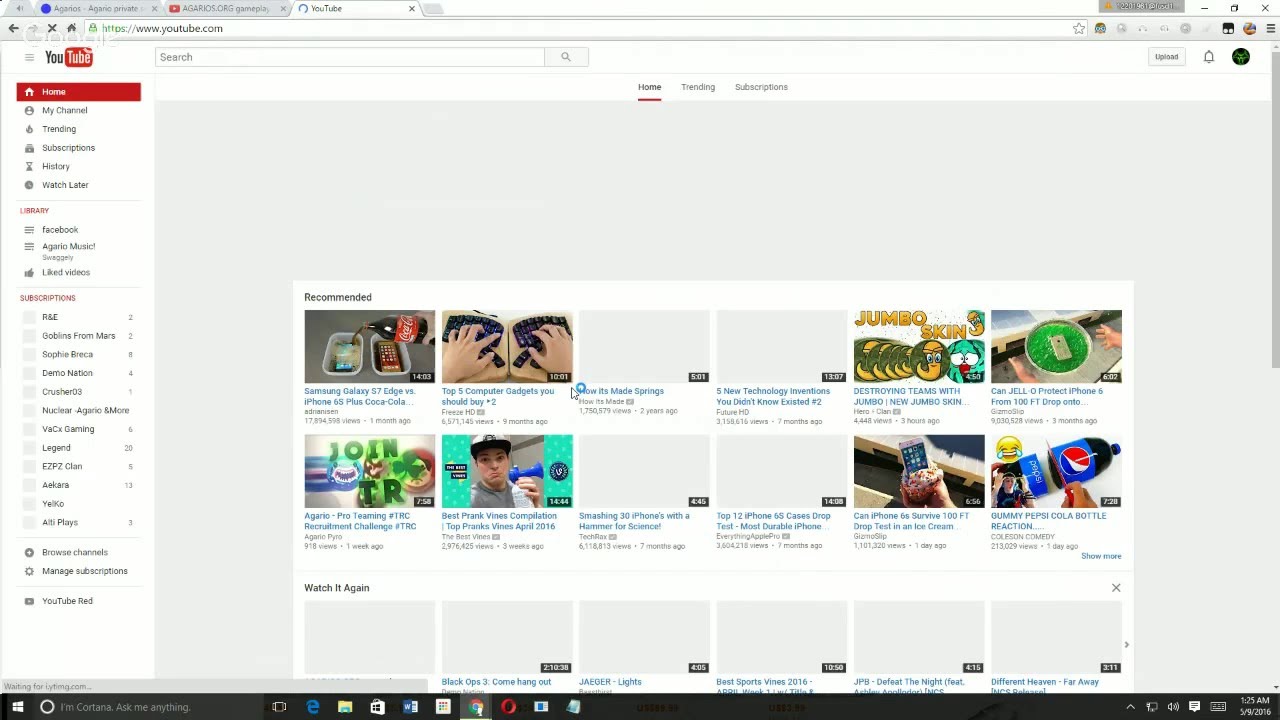Open Best Prank Vines Compilation thumbnail
The image size is (1280, 720).
pos(507,471)
